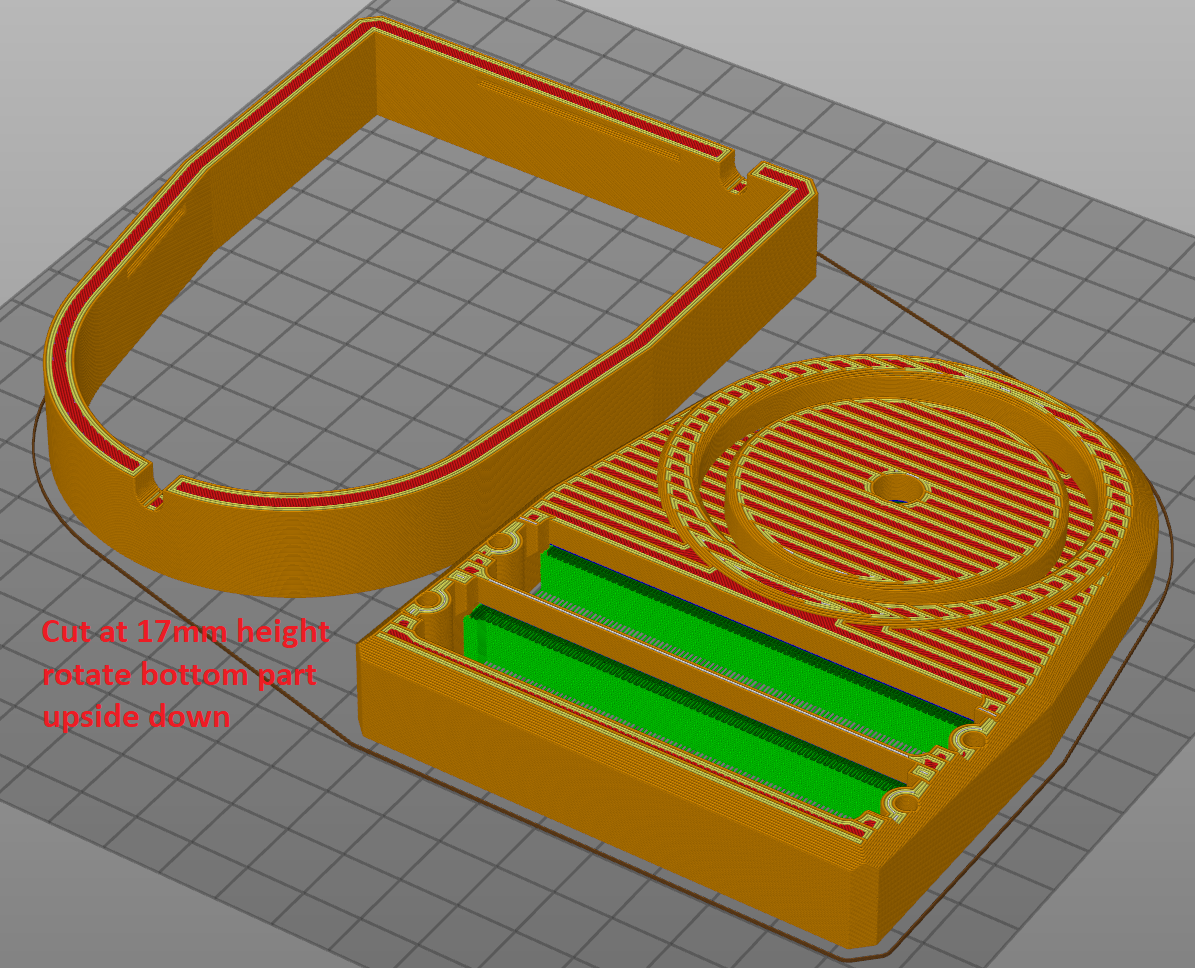This screenshot has width=1195, height=968.
Task: Click the text line 'upside down'
Action: click(136, 717)
